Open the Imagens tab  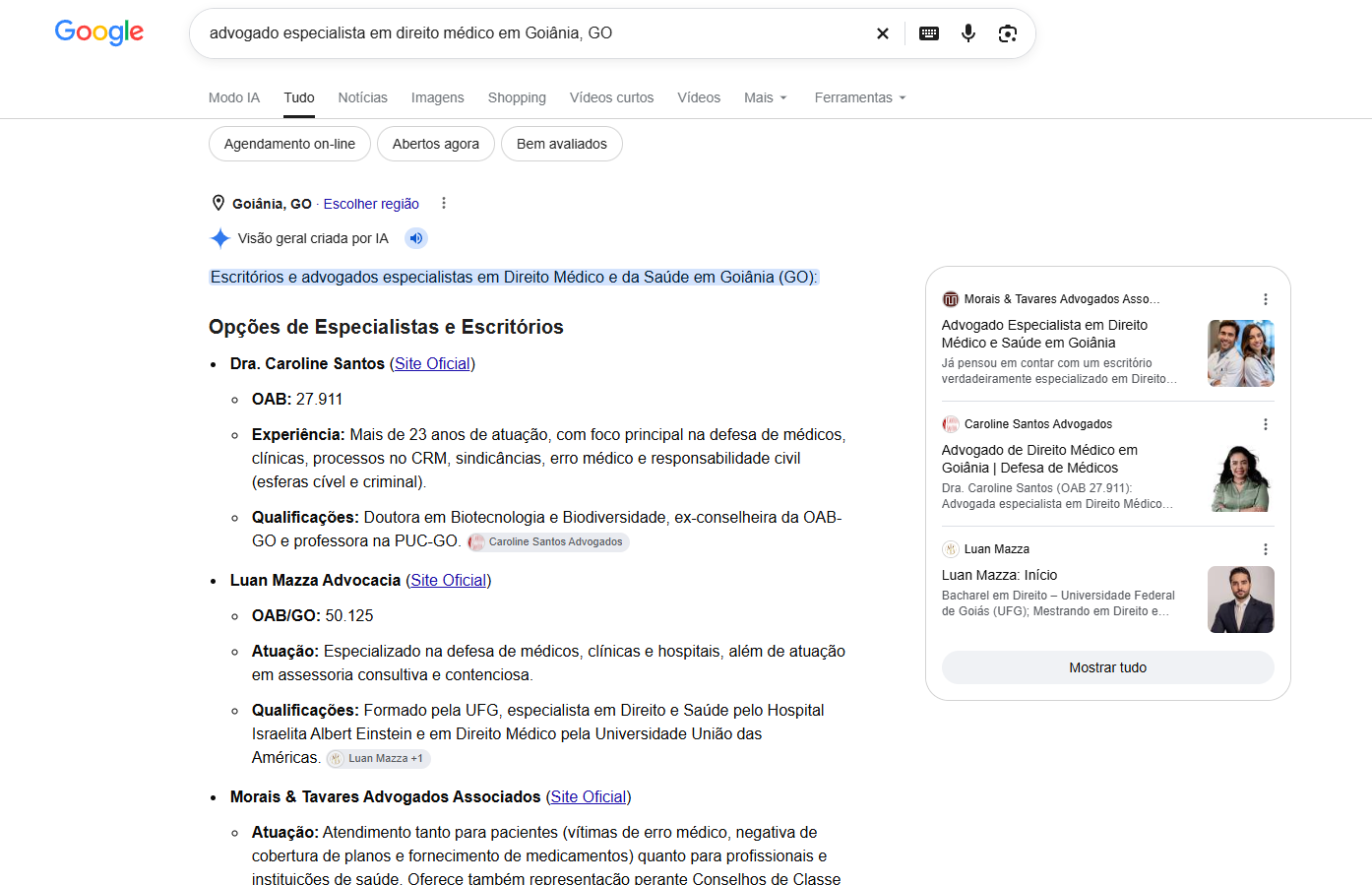click(x=438, y=97)
